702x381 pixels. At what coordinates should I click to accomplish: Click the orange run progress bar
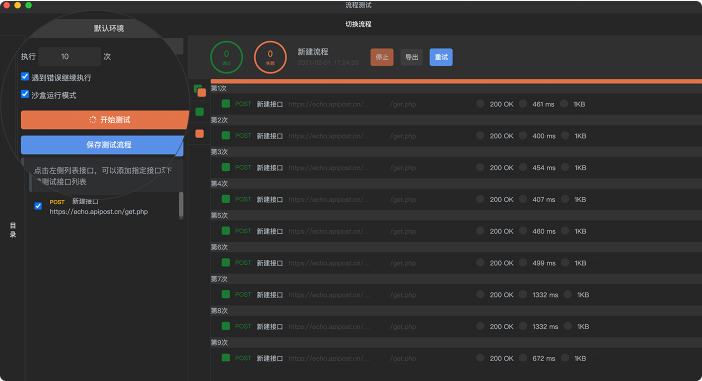coord(456,81)
